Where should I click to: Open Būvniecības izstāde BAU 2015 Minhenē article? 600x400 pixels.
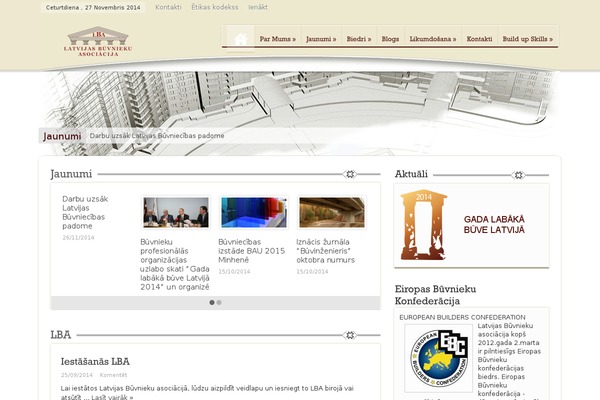click(x=252, y=251)
